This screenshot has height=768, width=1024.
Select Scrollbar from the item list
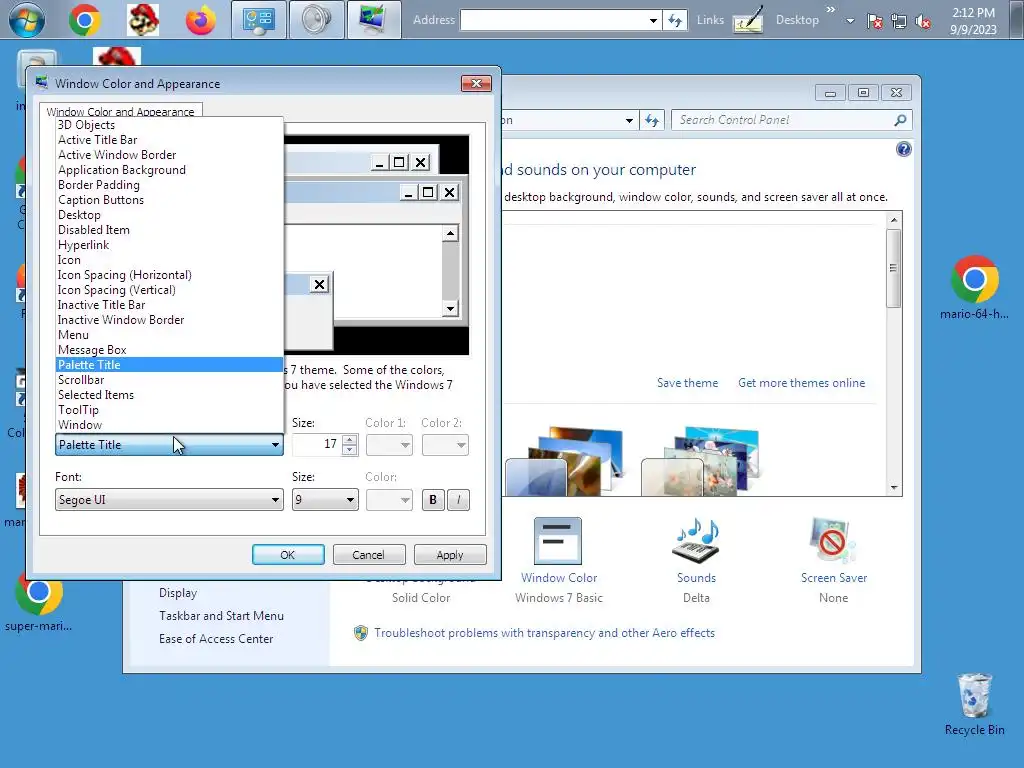tap(169, 380)
